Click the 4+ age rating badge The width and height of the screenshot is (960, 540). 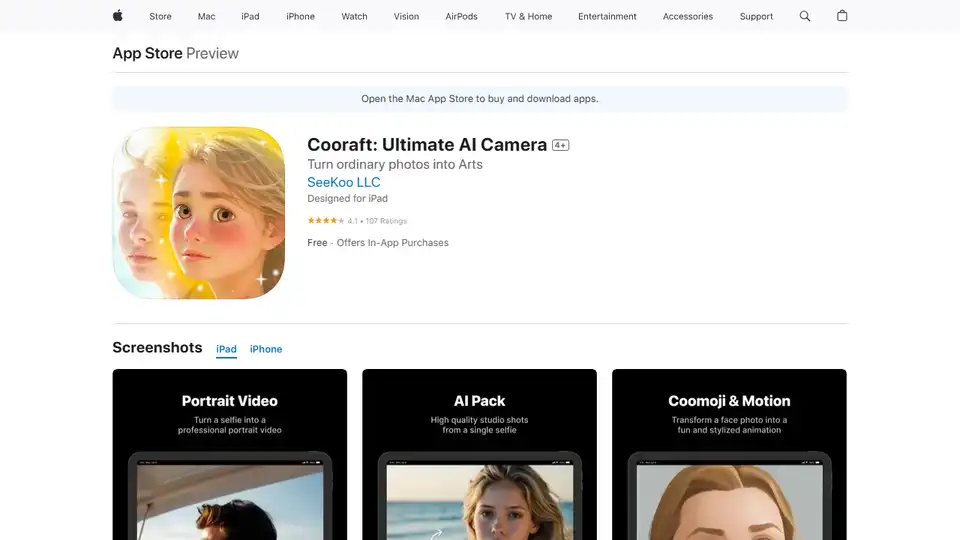click(560, 145)
